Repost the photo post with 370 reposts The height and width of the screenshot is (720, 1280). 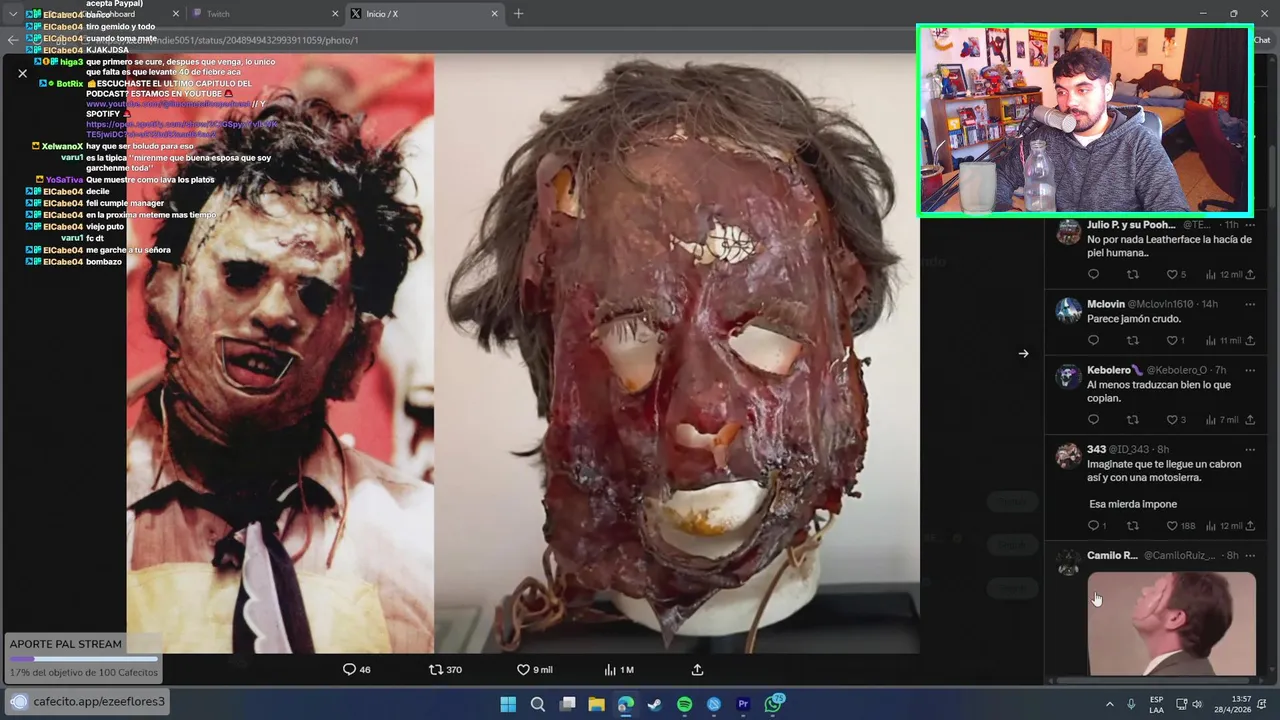pos(446,669)
